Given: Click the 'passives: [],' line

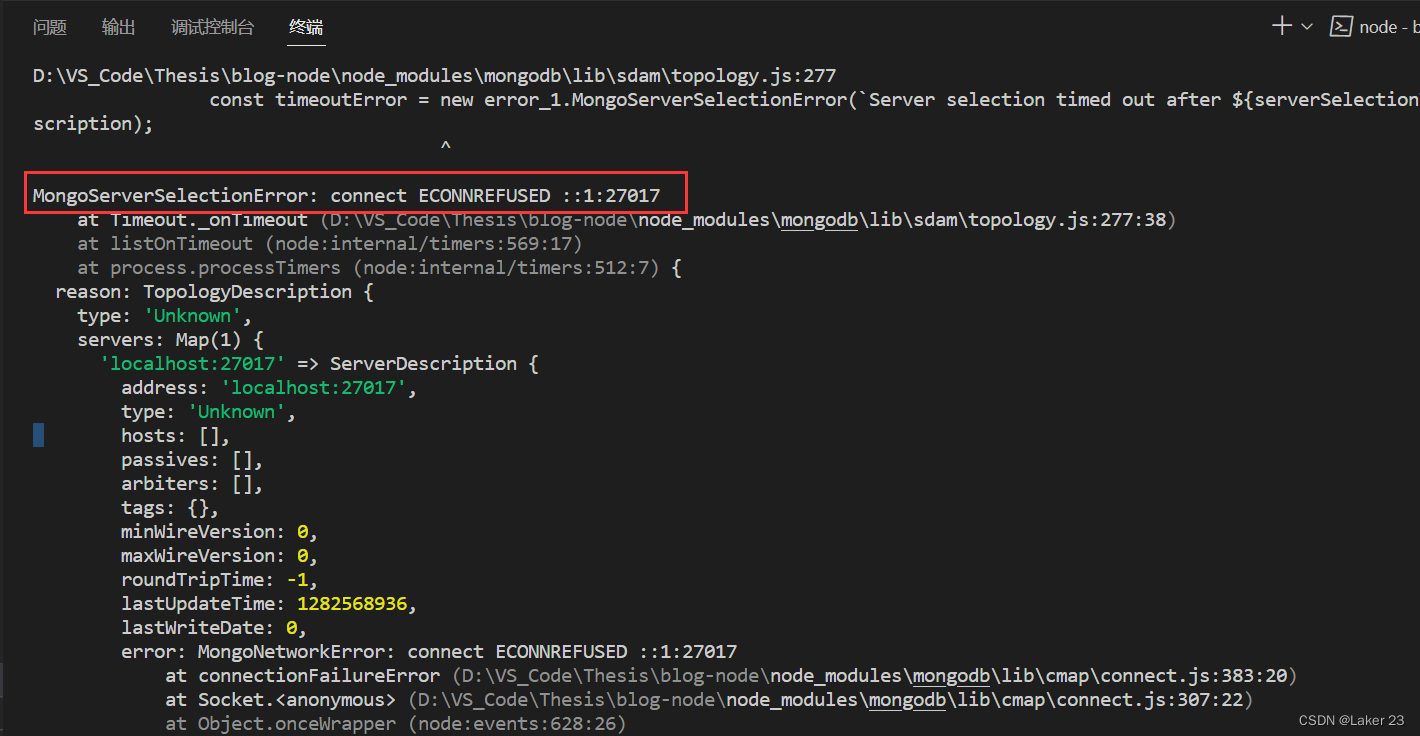Looking at the screenshot, I should pos(192,459).
